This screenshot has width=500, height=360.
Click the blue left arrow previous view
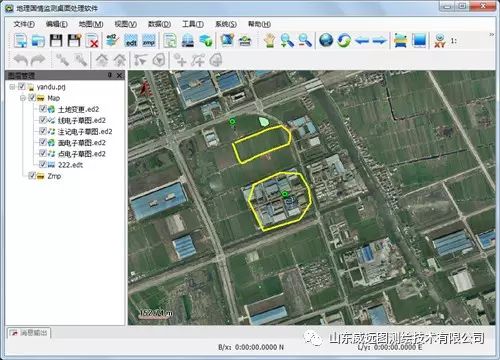click(362, 41)
